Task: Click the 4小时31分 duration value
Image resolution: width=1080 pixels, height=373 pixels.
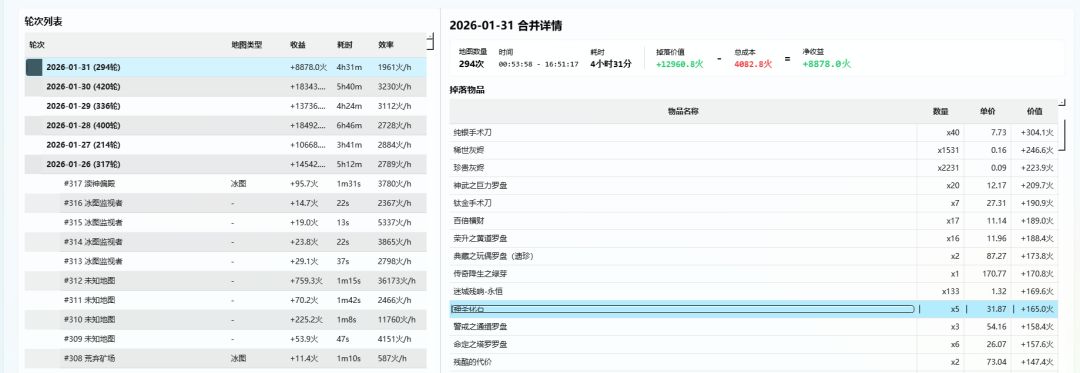Action: (x=611, y=64)
